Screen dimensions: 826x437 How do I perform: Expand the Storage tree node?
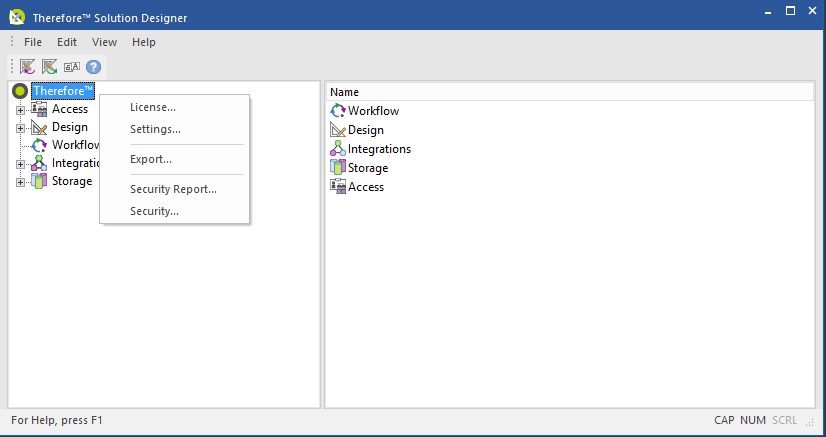20,182
